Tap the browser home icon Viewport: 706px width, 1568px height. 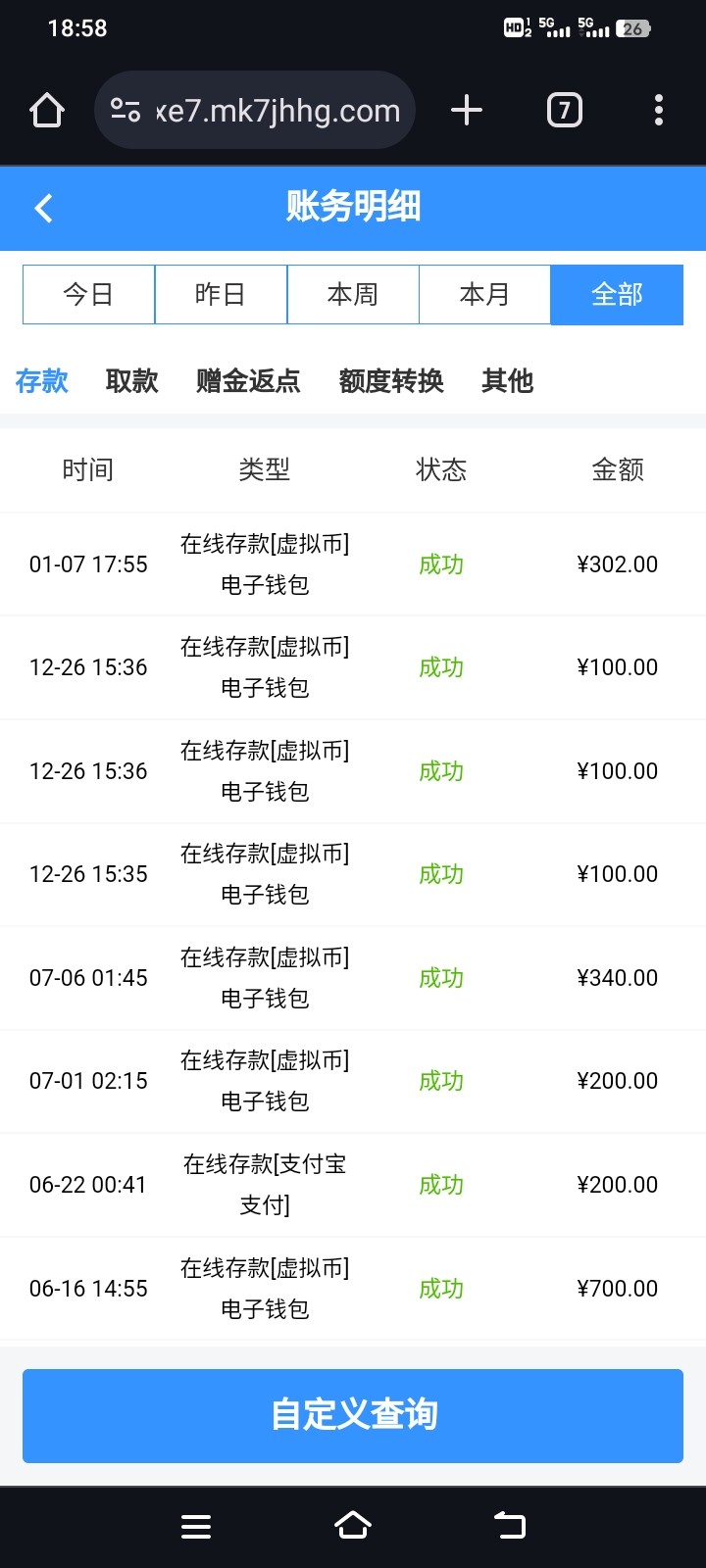(47, 110)
